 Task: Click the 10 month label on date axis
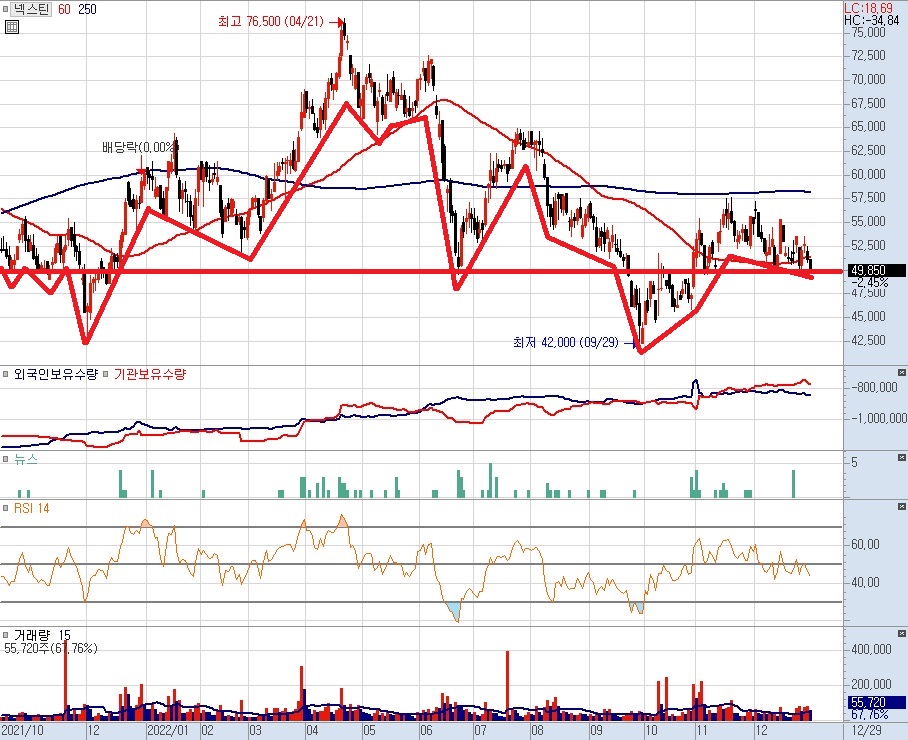click(651, 730)
